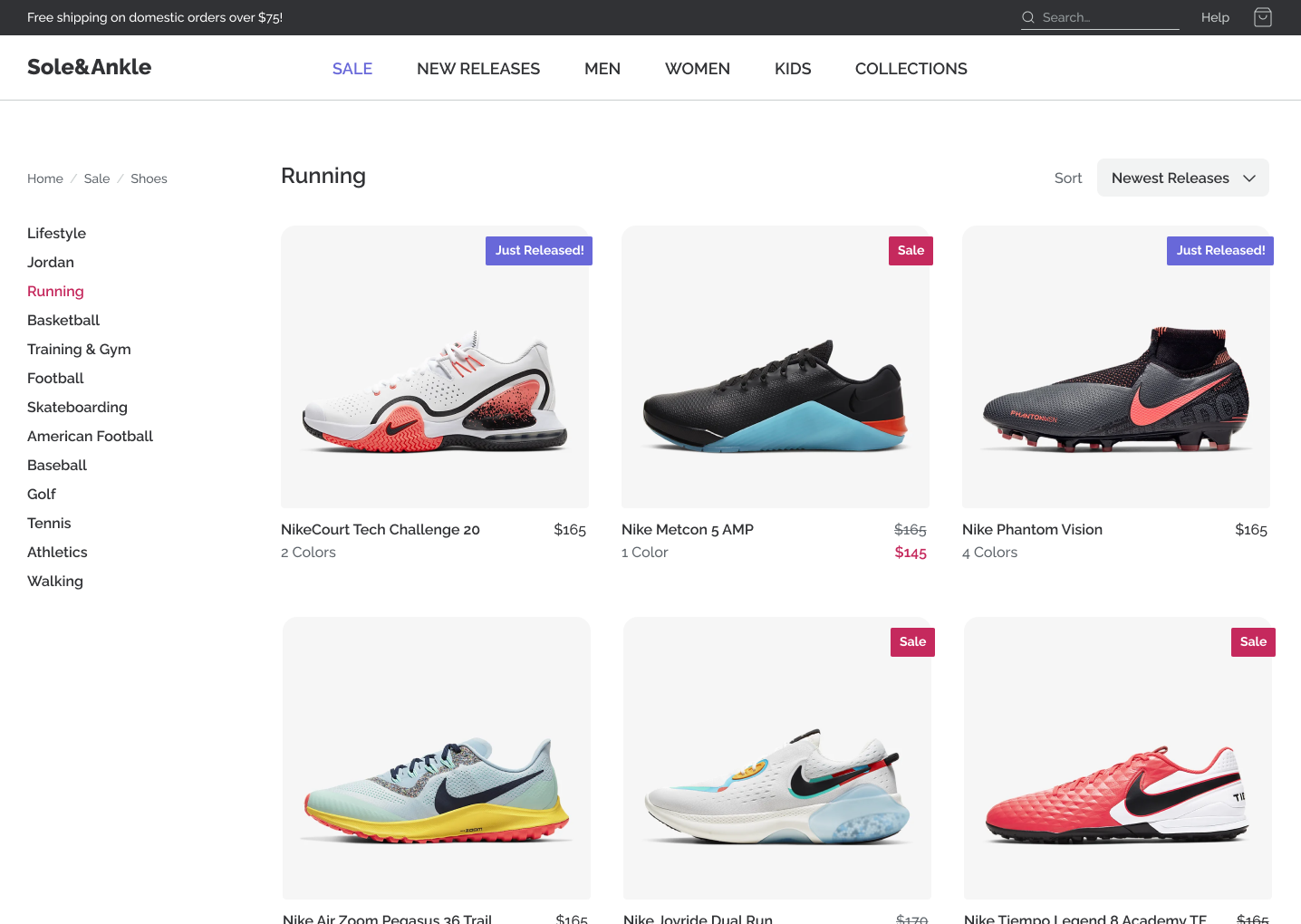Open the shopping bag icon
This screenshot has width=1301, height=924.
(x=1263, y=17)
